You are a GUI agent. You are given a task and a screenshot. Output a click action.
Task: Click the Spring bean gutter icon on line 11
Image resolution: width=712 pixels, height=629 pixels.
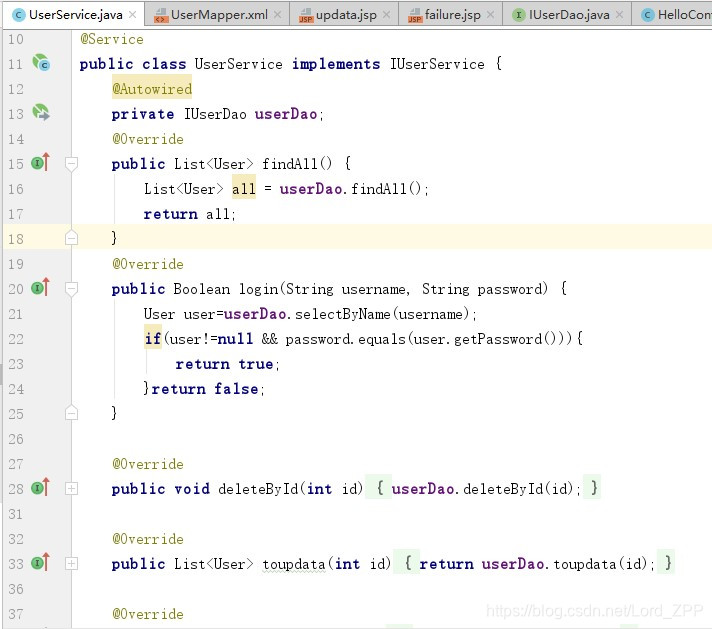41,63
